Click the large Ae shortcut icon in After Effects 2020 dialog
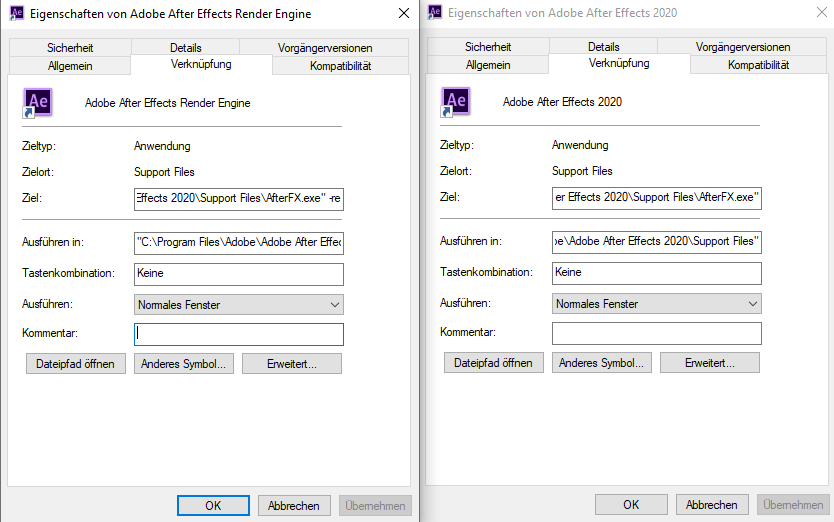834x522 pixels. [456, 103]
